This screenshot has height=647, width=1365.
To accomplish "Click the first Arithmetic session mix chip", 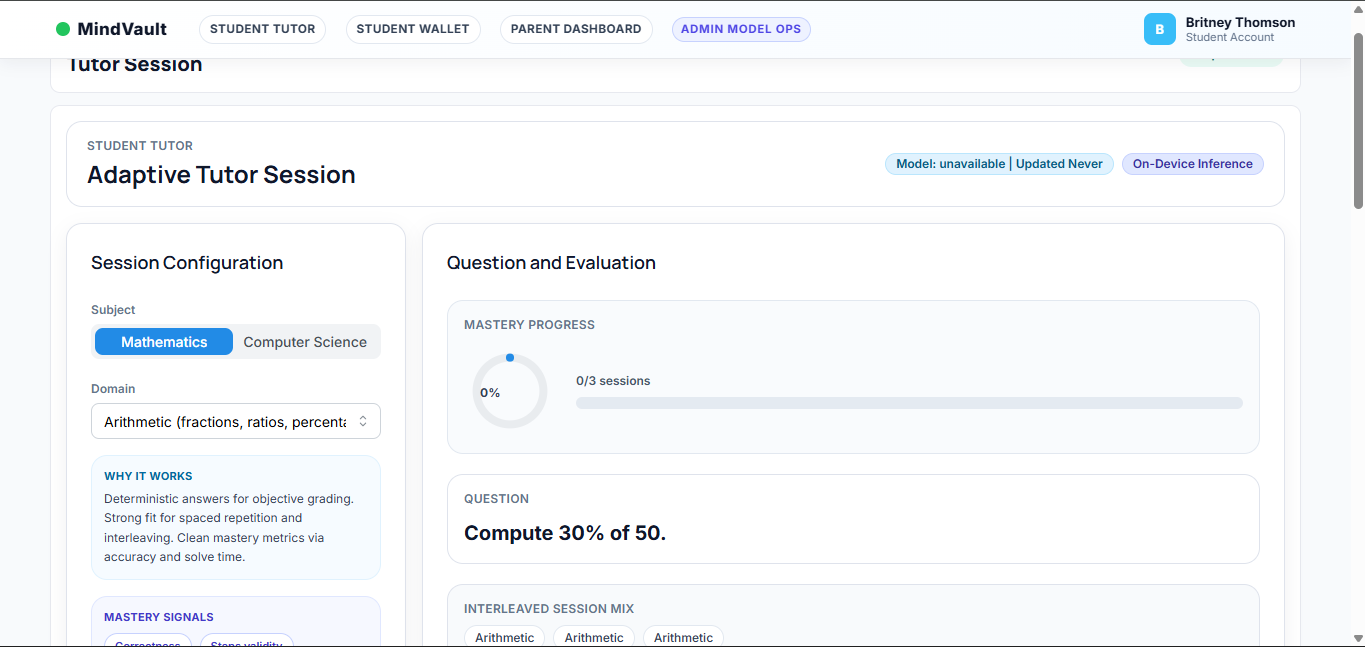I will (505, 637).
